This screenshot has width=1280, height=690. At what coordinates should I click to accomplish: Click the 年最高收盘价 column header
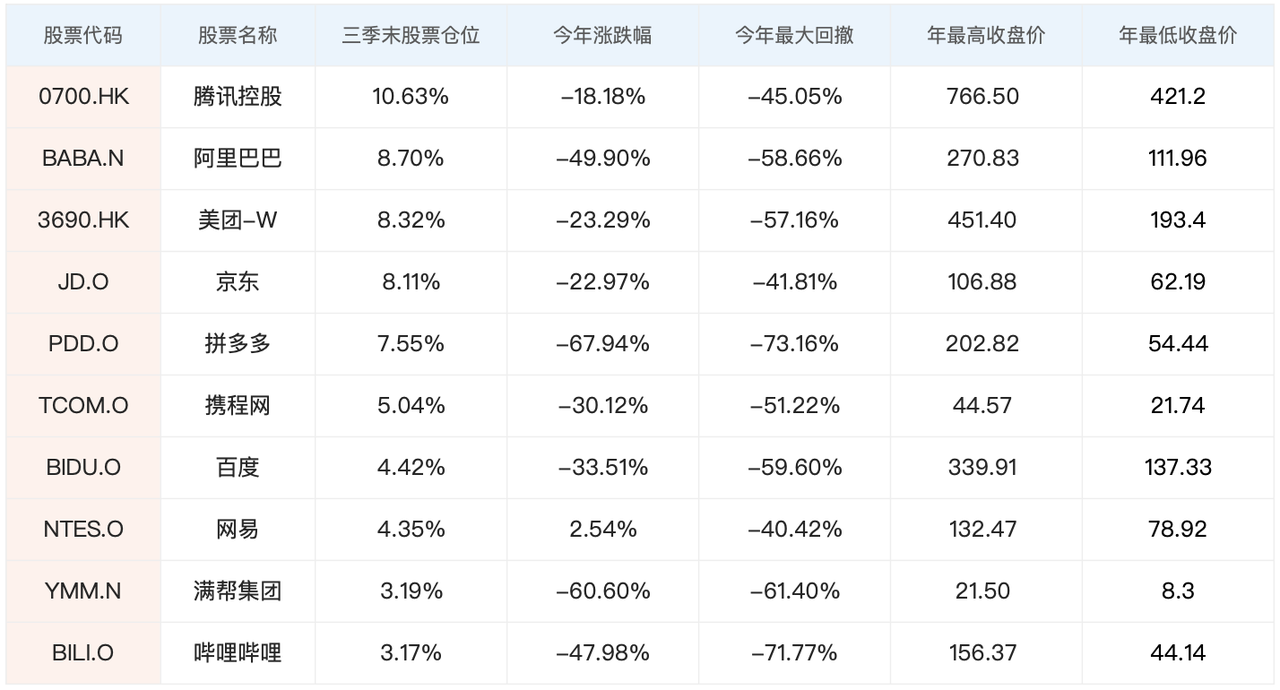point(985,35)
